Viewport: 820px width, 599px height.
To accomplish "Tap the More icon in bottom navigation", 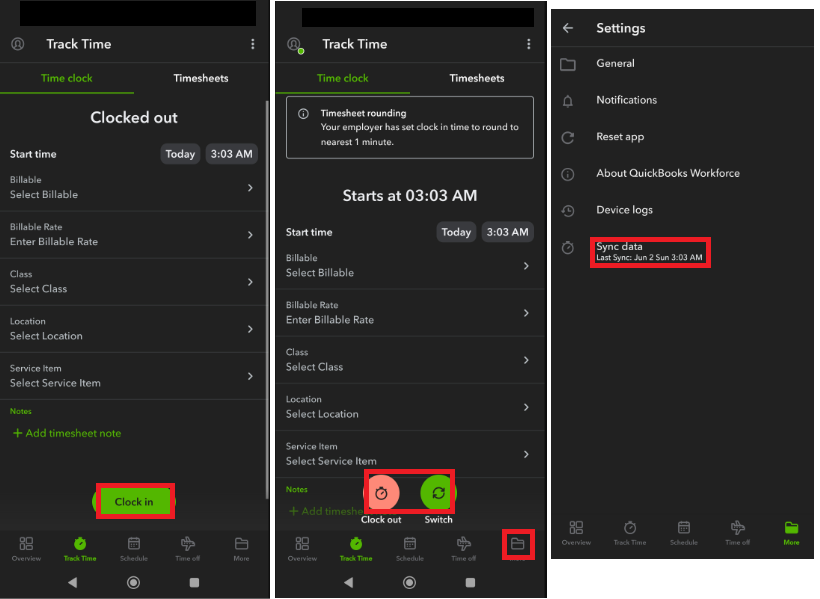I will coord(241,548).
